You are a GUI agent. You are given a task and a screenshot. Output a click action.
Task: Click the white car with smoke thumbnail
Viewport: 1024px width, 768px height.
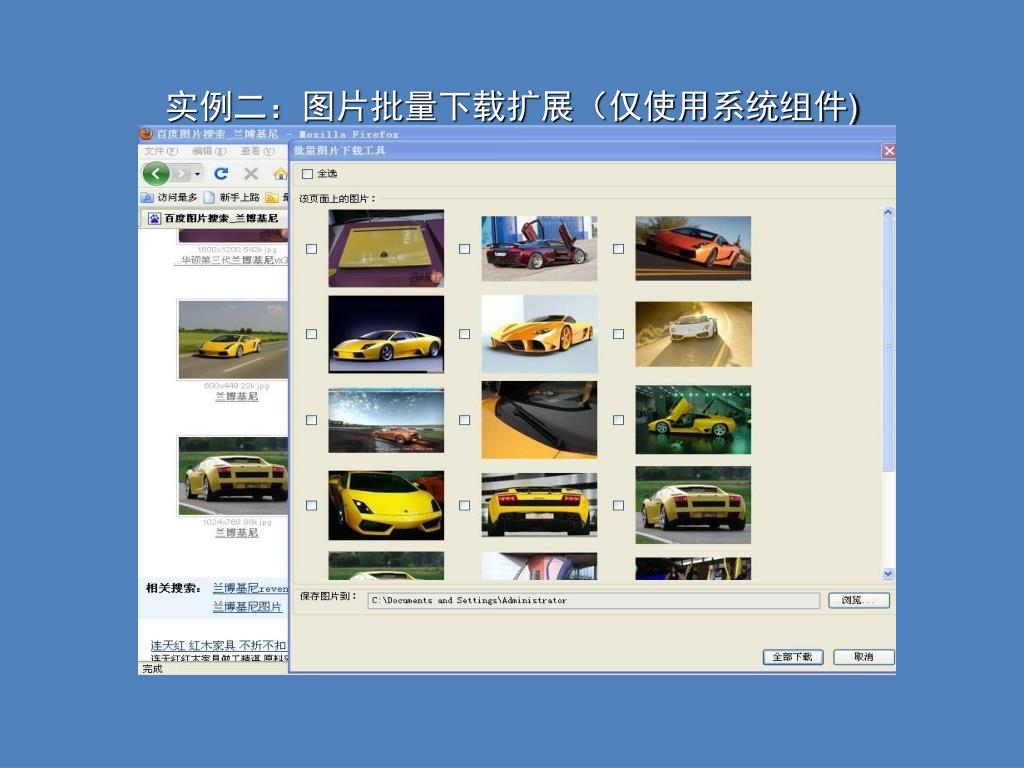[x=693, y=334]
